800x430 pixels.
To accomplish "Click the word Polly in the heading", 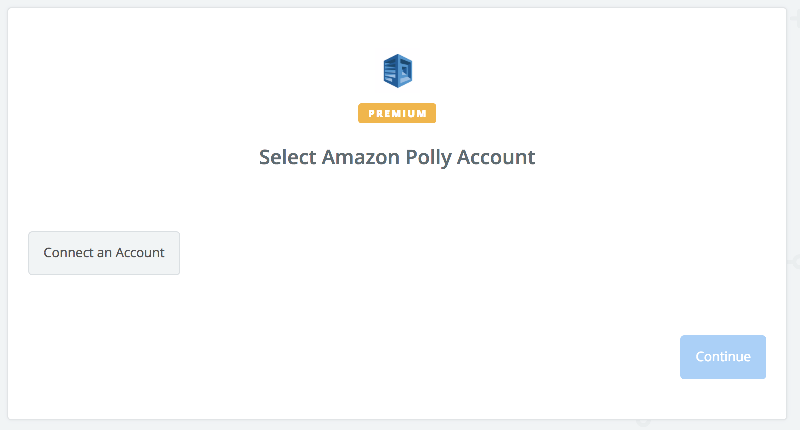I will [429, 158].
